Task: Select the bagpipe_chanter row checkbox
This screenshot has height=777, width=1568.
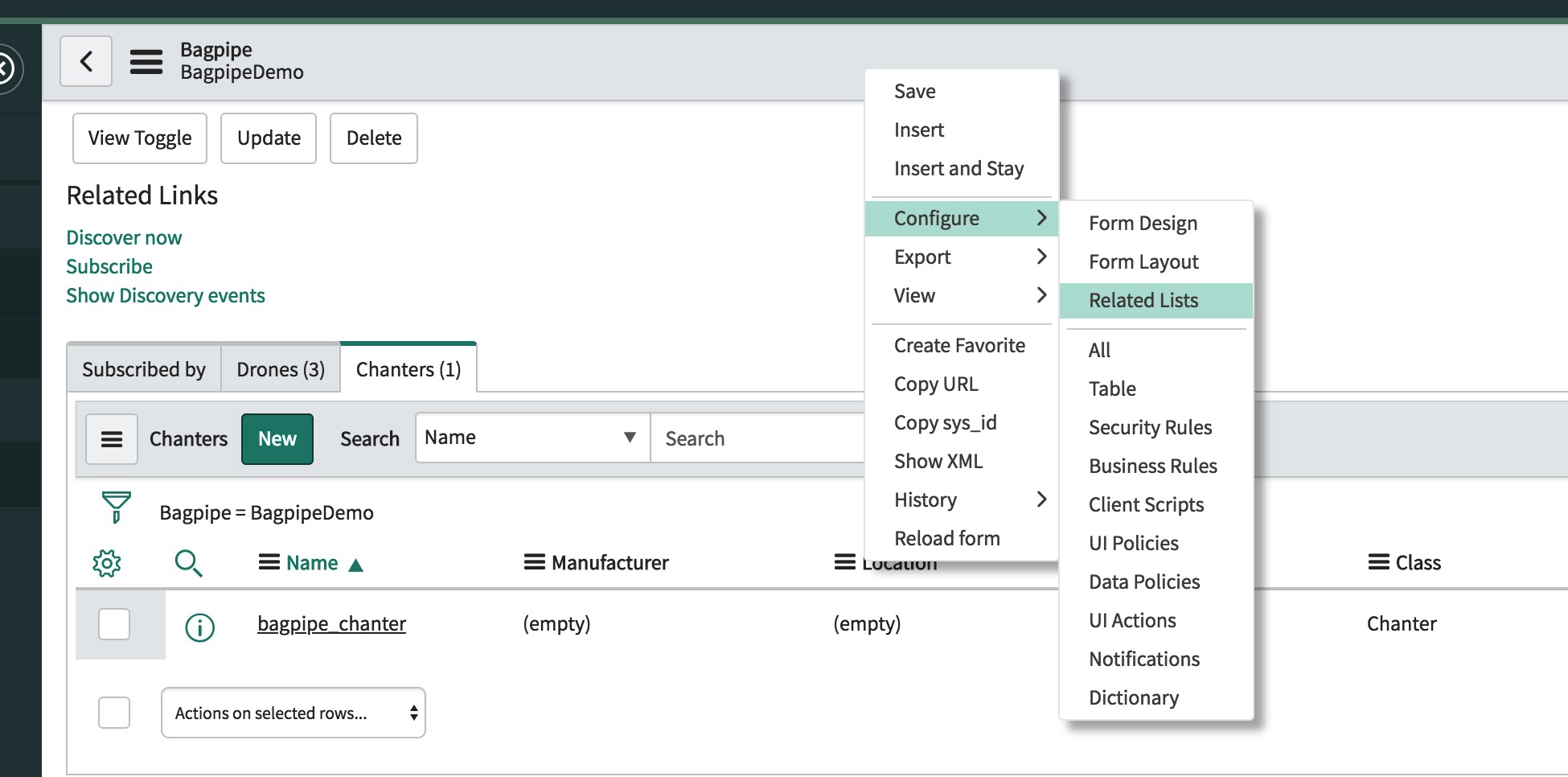Action: point(114,624)
